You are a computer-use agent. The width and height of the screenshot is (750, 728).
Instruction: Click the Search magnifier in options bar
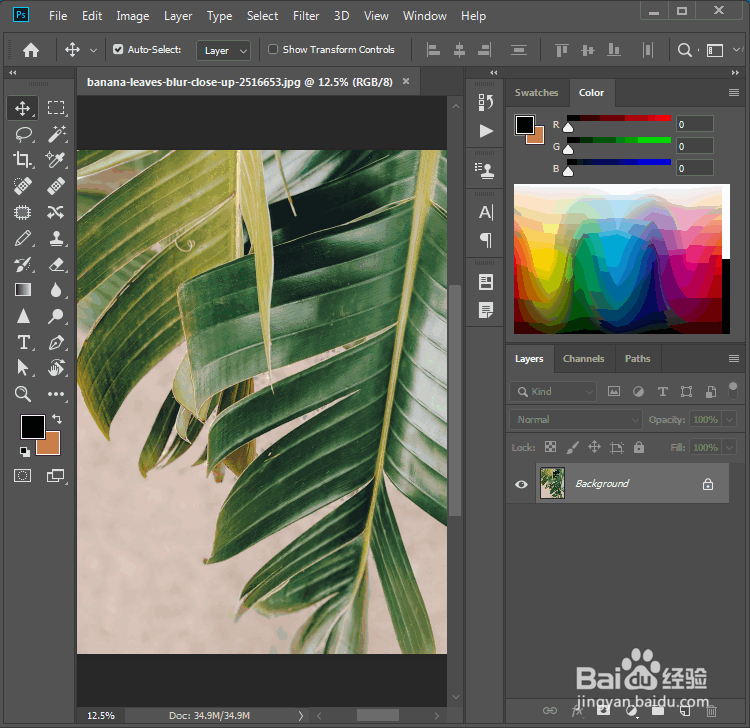(685, 50)
